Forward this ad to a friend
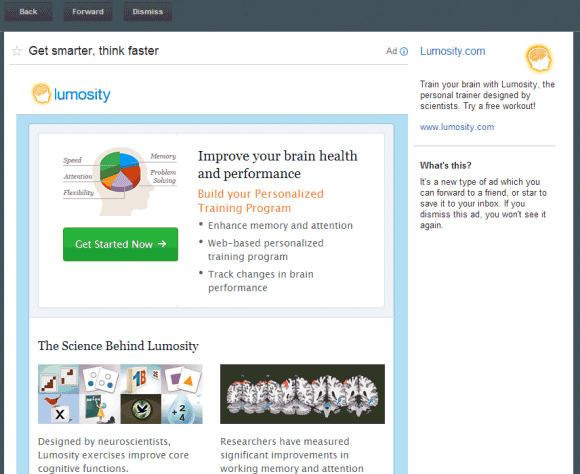The image size is (580, 474). [x=88, y=11]
